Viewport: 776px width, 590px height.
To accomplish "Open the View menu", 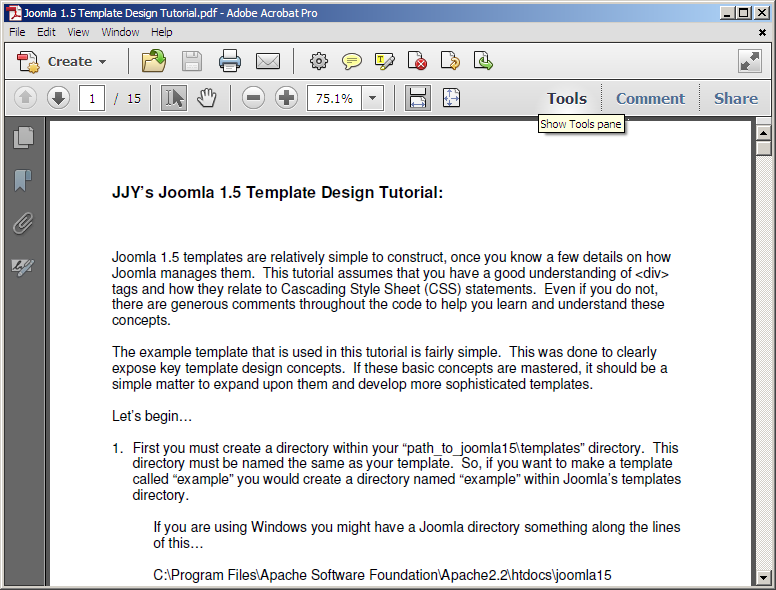I will (x=78, y=32).
